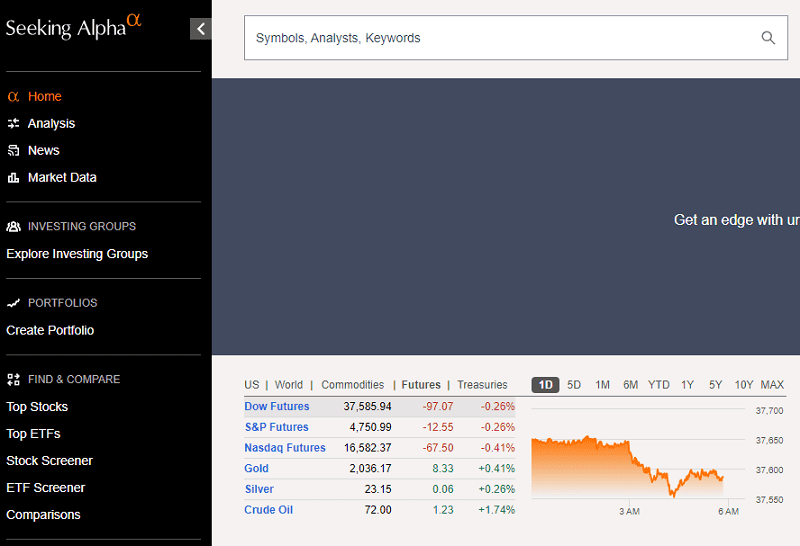Click the Portfolios trend line icon

14,303
